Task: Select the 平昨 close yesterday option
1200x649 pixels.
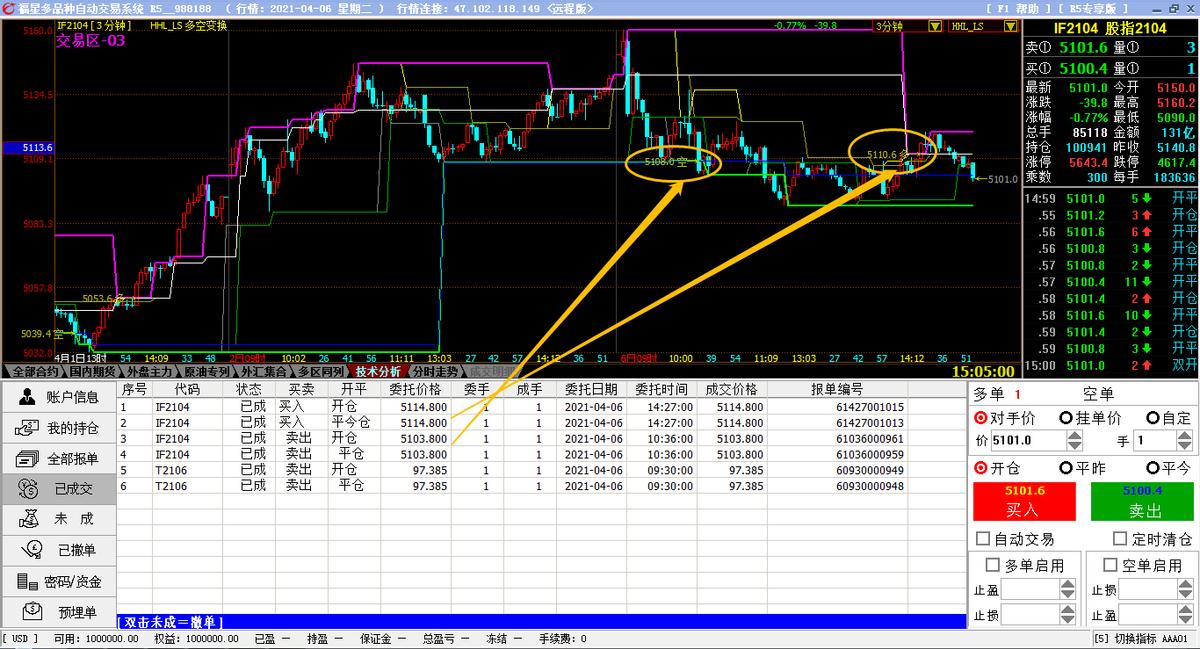Action: (x=1066, y=468)
